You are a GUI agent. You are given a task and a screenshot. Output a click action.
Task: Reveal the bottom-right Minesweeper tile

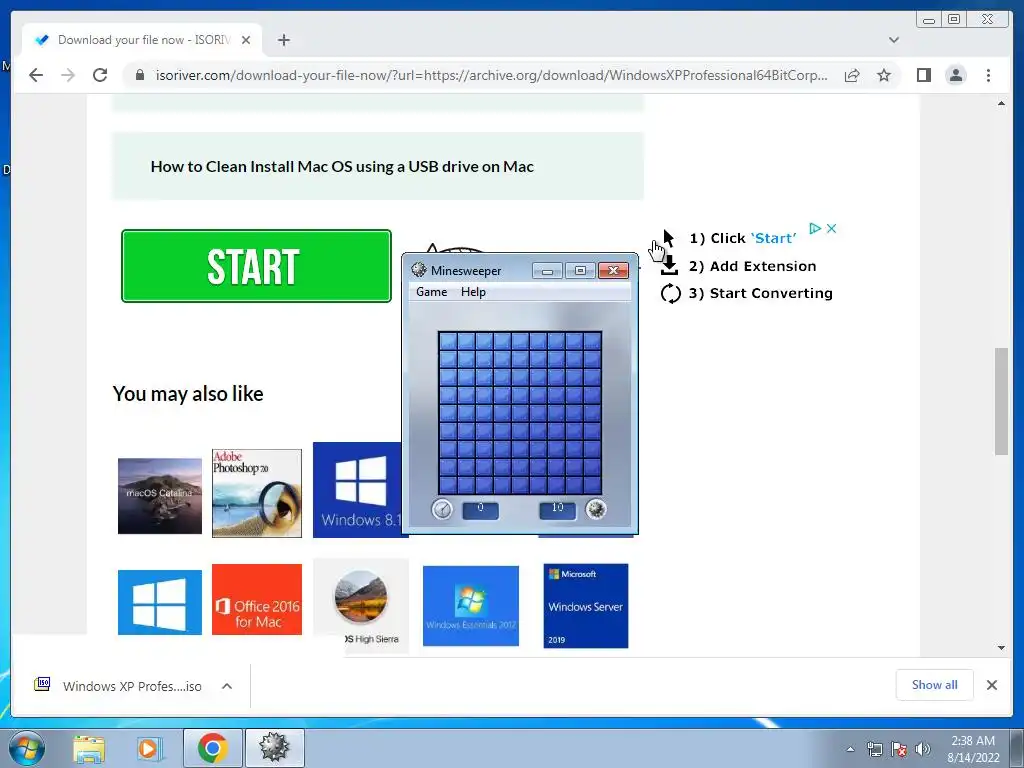tap(592, 485)
